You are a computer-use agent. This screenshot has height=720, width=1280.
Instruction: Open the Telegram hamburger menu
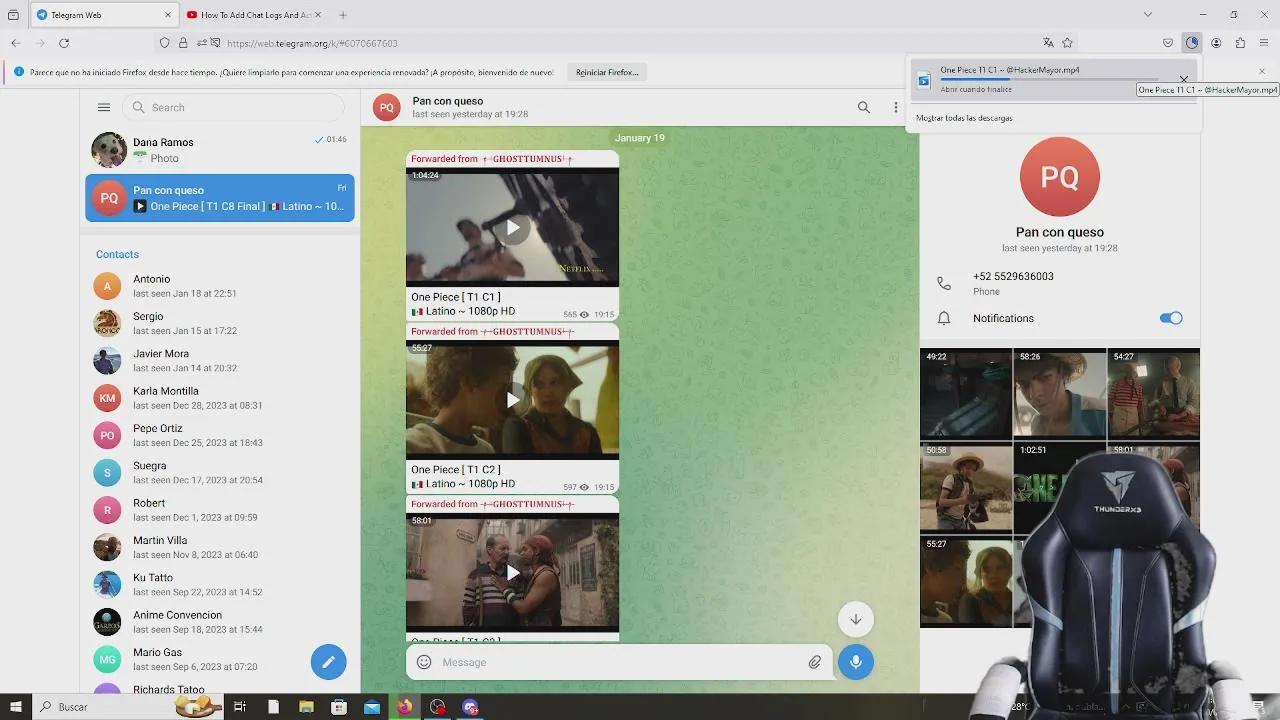104,107
